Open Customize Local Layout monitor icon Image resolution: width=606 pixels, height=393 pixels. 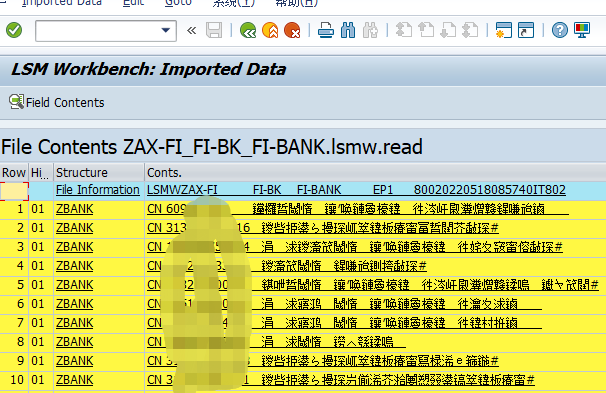pos(582,30)
